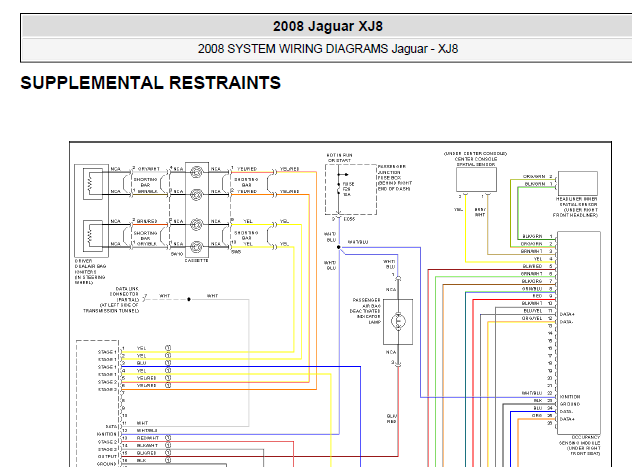Click the "2008 Jaguar XJ8" title
This screenshot has height=467, width=632.
pos(328,26)
